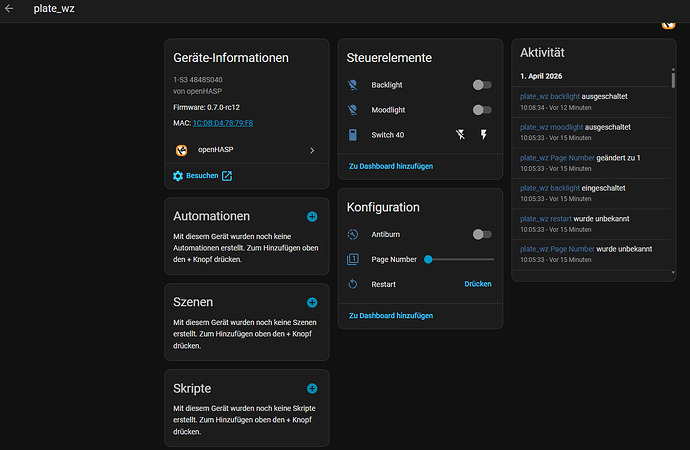Image resolution: width=690 pixels, height=450 pixels.
Task: Click the orange openHASP logo at top right
Action: coord(668,25)
